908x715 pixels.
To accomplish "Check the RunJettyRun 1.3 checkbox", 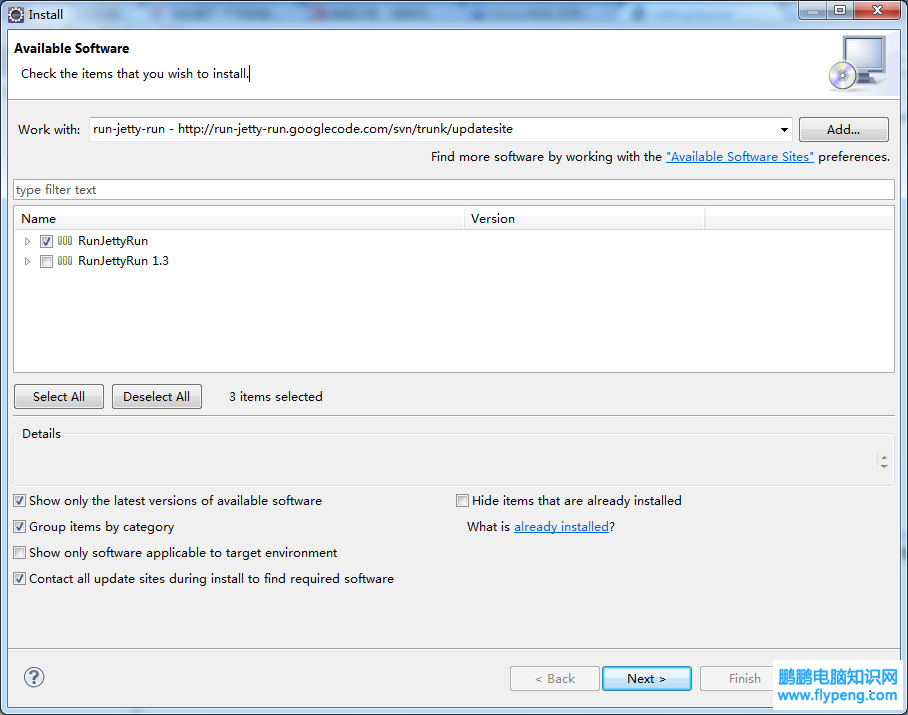I will coord(46,261).
